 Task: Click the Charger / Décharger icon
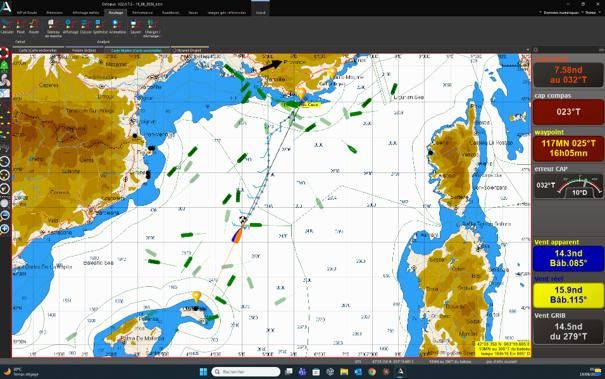pyautogui.click(x=151, y=28)
